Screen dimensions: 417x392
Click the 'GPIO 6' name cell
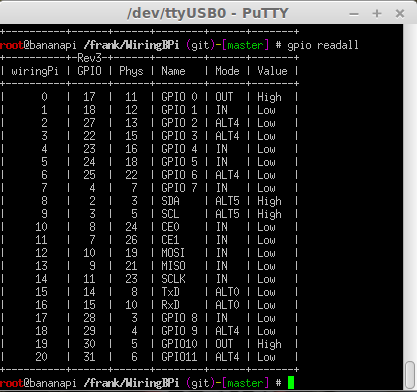(x=179, y=175)
